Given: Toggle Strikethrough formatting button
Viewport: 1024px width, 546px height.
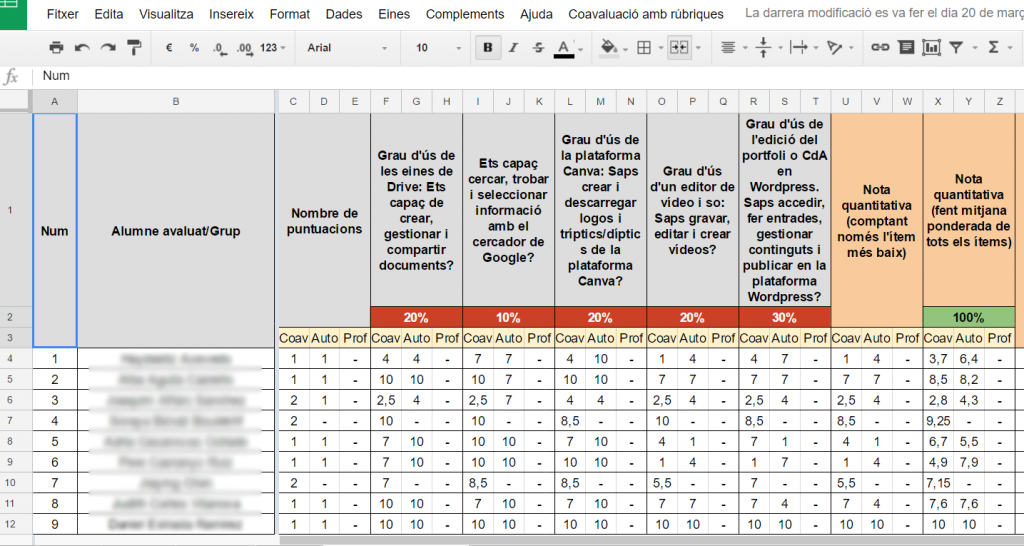Looking at the screenshot, I should coord(539,47).
